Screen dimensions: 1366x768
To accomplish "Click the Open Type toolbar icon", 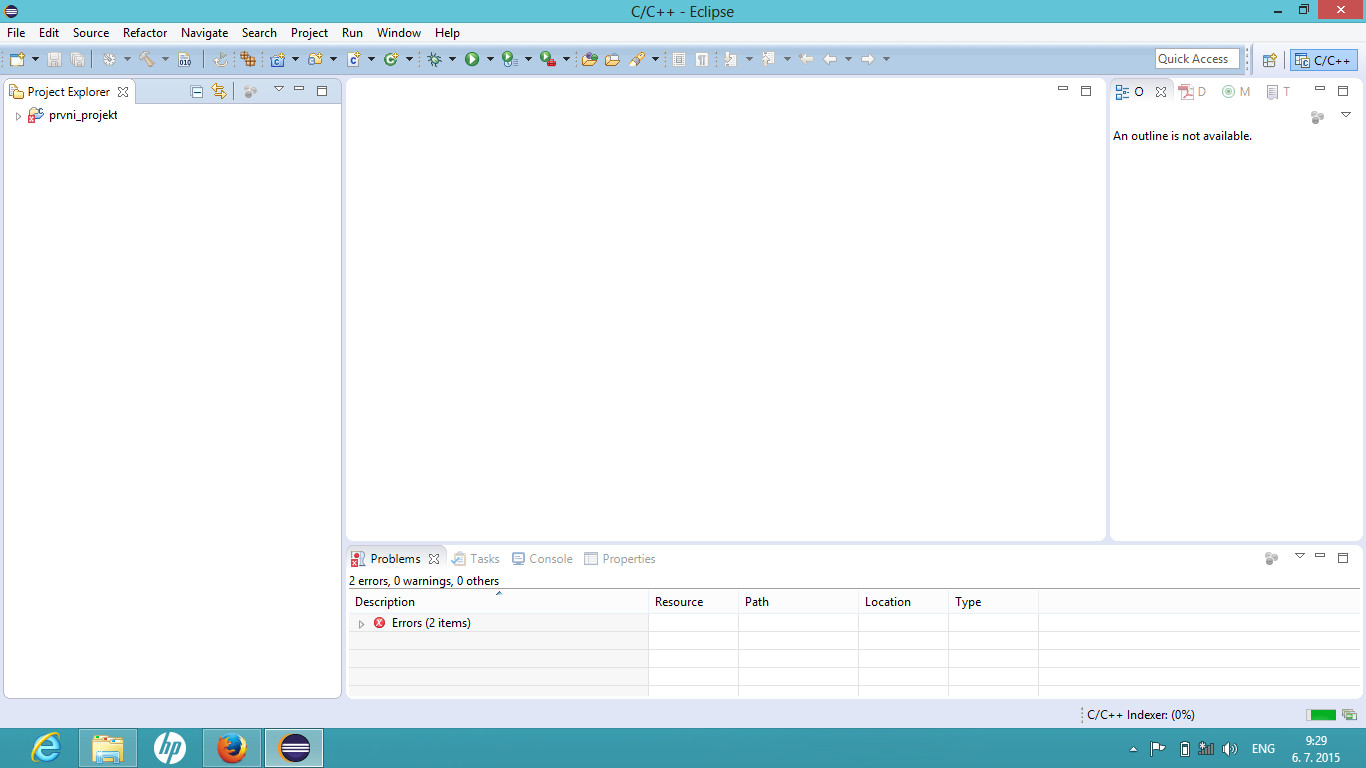I will click(589, 60).
